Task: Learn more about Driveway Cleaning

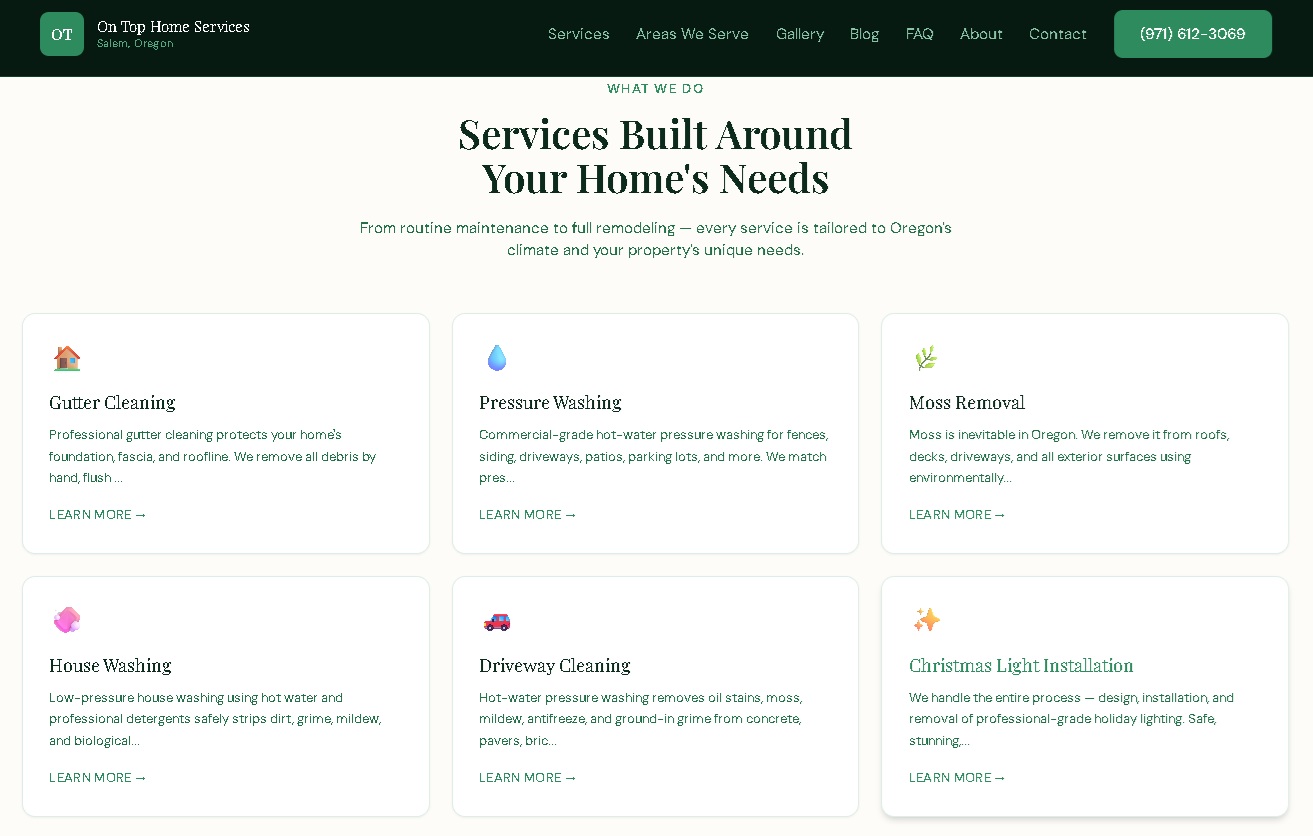Action: tap(527, 777)
